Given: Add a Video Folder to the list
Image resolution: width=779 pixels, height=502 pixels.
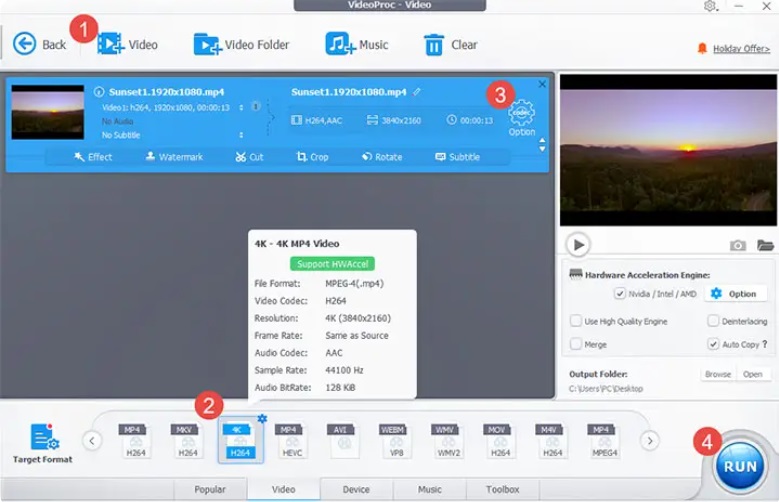Looking at the screenshot, I should tap(241, 44).
